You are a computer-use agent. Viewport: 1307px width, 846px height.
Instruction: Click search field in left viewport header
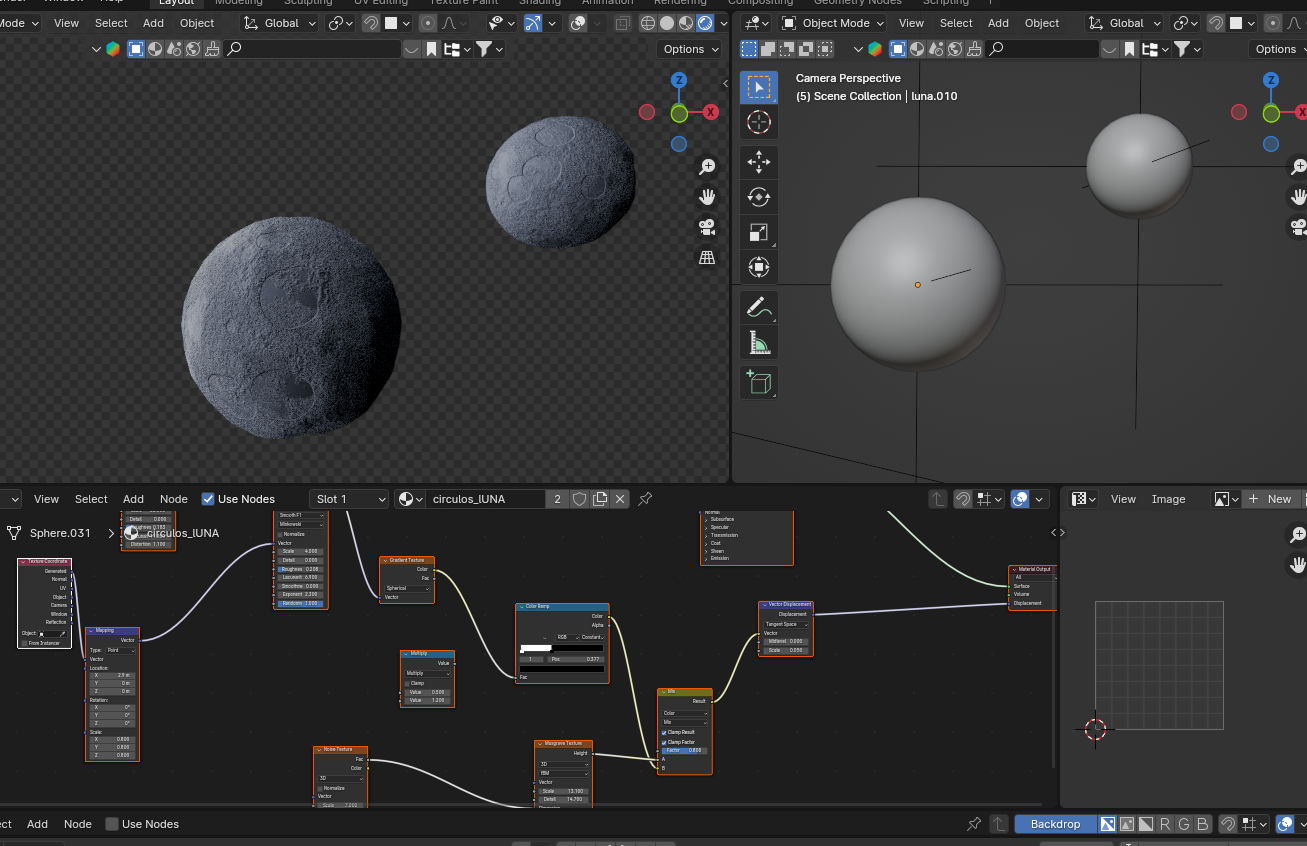pyautogui.click(x=312, y=49)
